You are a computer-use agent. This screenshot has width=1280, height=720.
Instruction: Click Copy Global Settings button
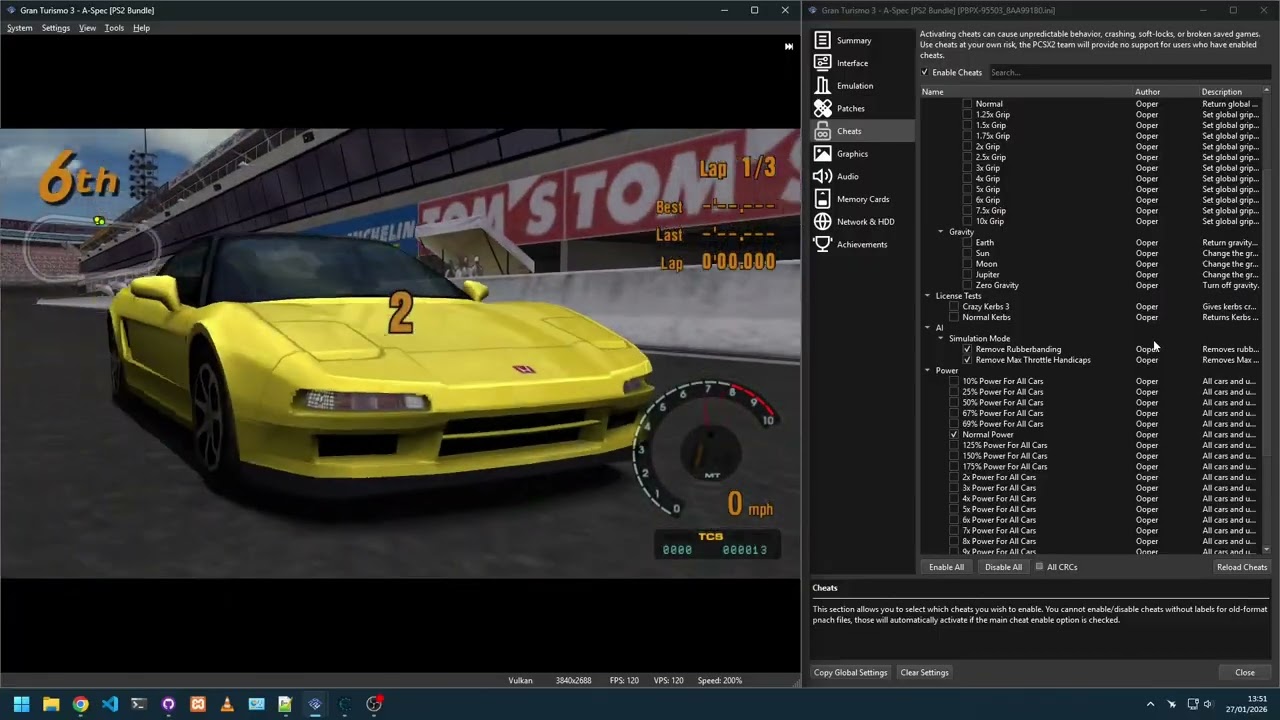pos(850,673)
